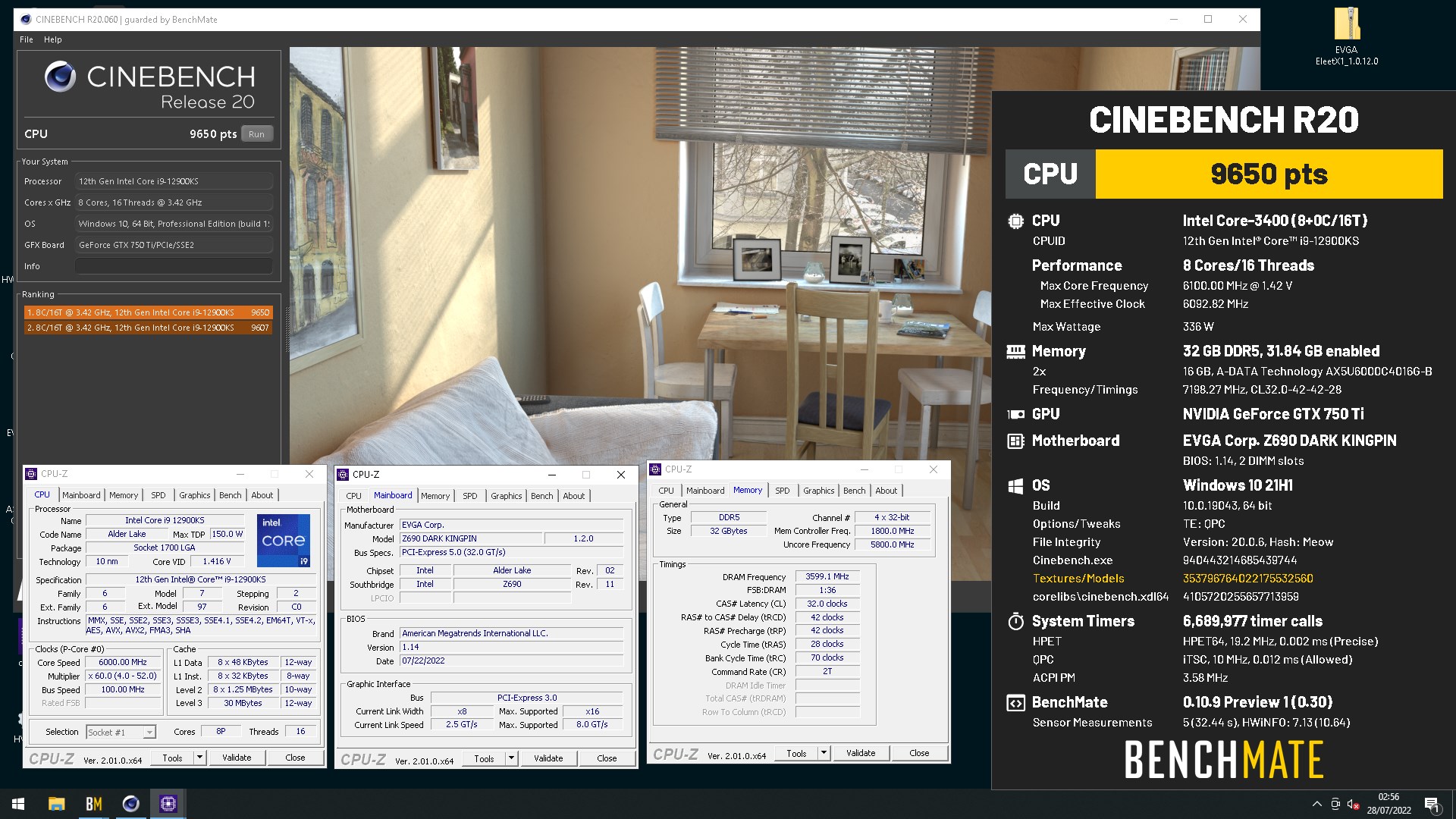Viewport: 1456px width, 819px height.
Task: Click the System Timers clock icon
Action: [1015, 621]
